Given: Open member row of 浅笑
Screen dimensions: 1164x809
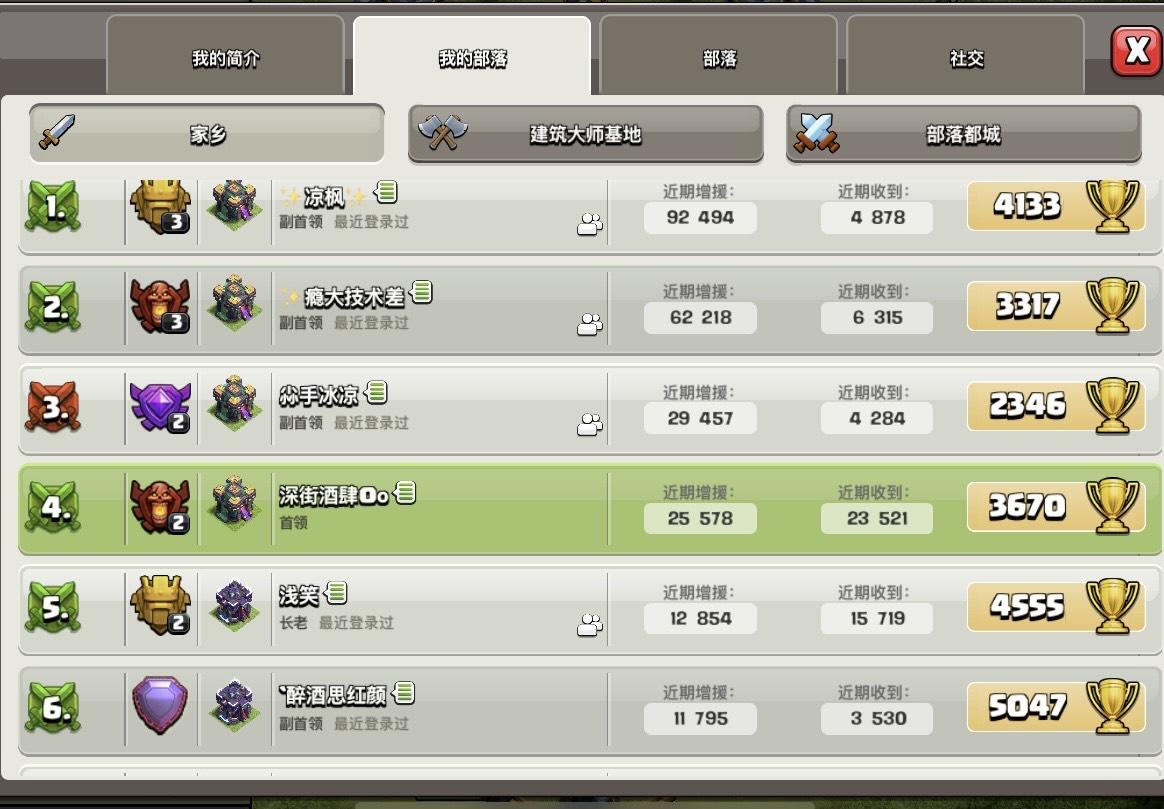Looking at the screenshot, I should [x=589, y=607].
